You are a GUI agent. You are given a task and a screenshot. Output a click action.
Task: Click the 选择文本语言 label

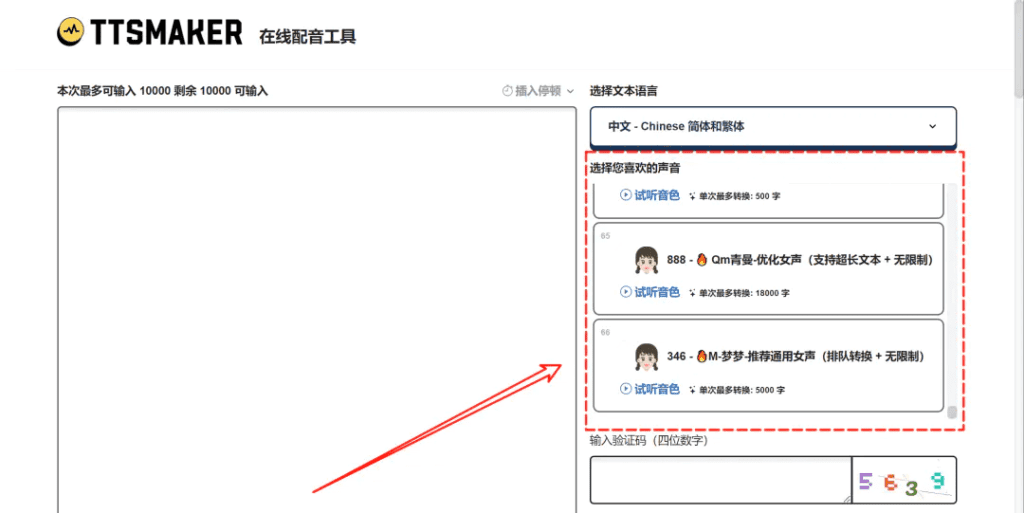[x=624, y=91]
